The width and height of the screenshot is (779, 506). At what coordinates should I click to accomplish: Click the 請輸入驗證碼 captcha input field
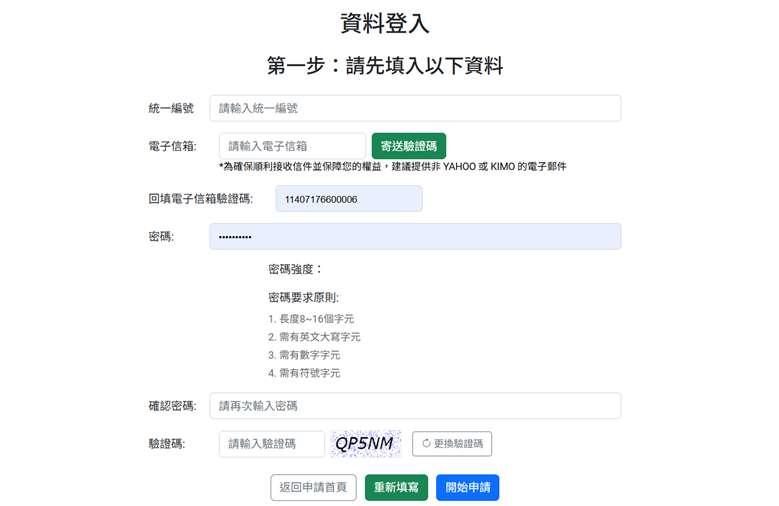click(272, 443)
